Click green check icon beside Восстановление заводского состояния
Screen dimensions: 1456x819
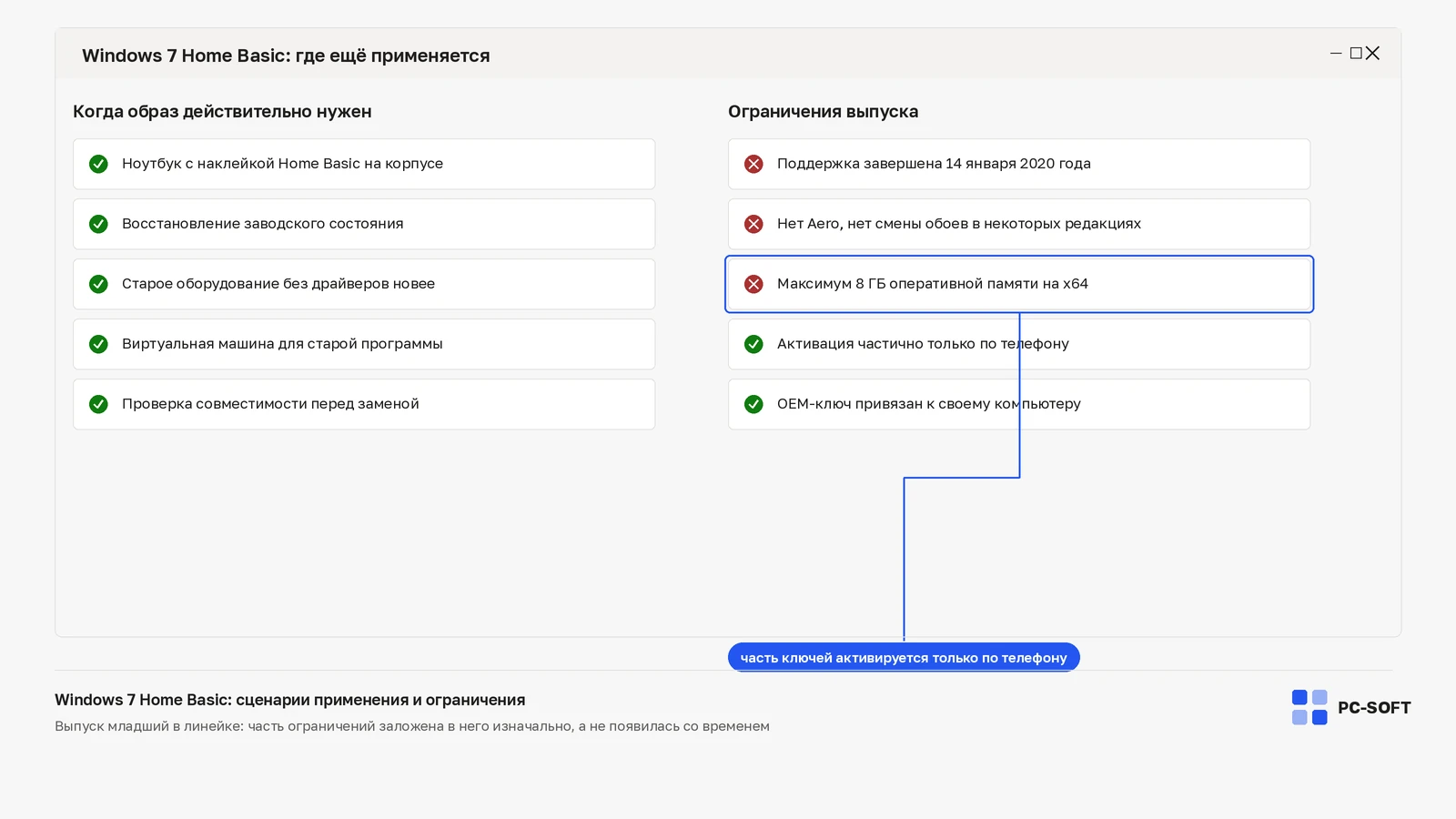(x=98, y=224)
